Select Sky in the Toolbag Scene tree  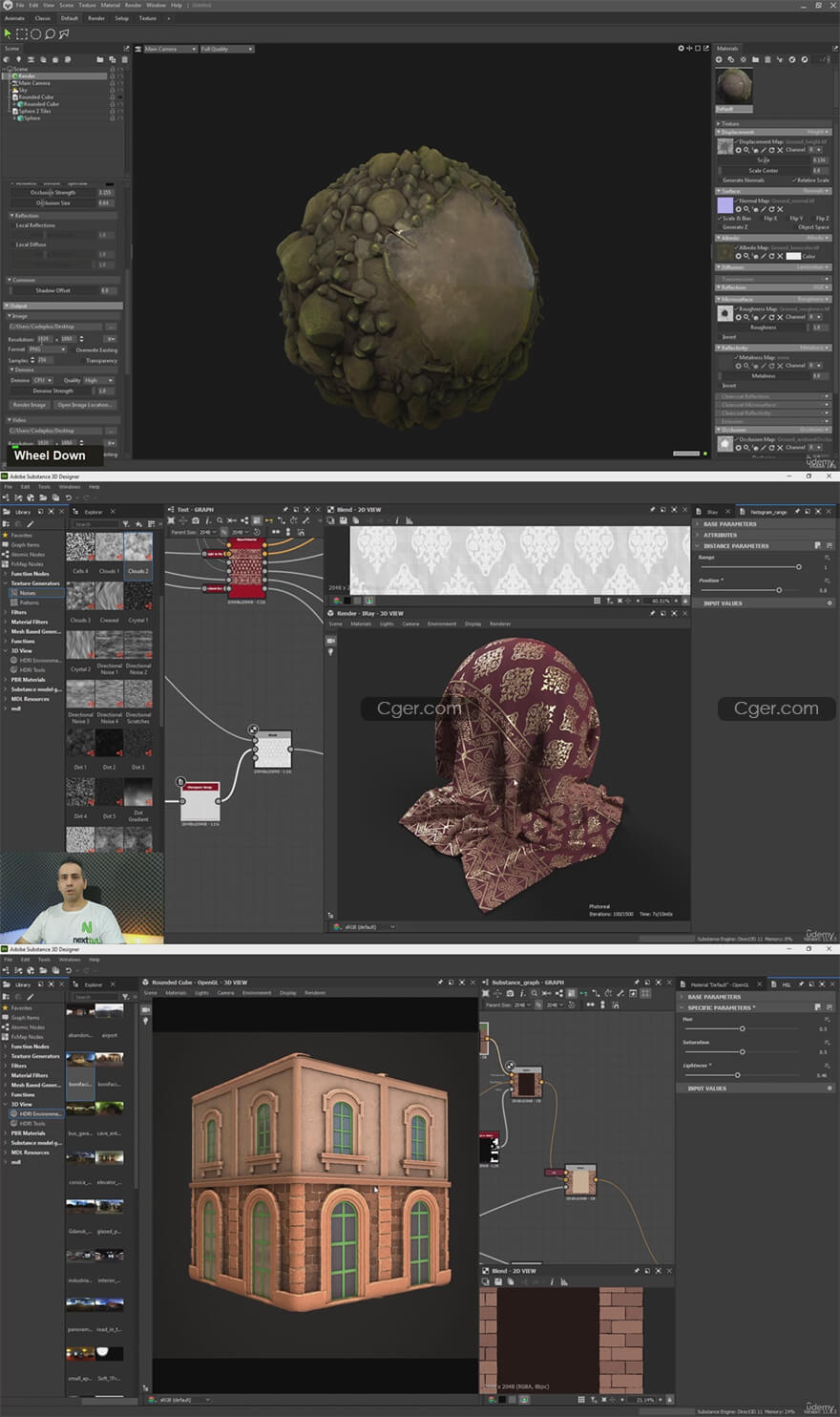point(24,90)
